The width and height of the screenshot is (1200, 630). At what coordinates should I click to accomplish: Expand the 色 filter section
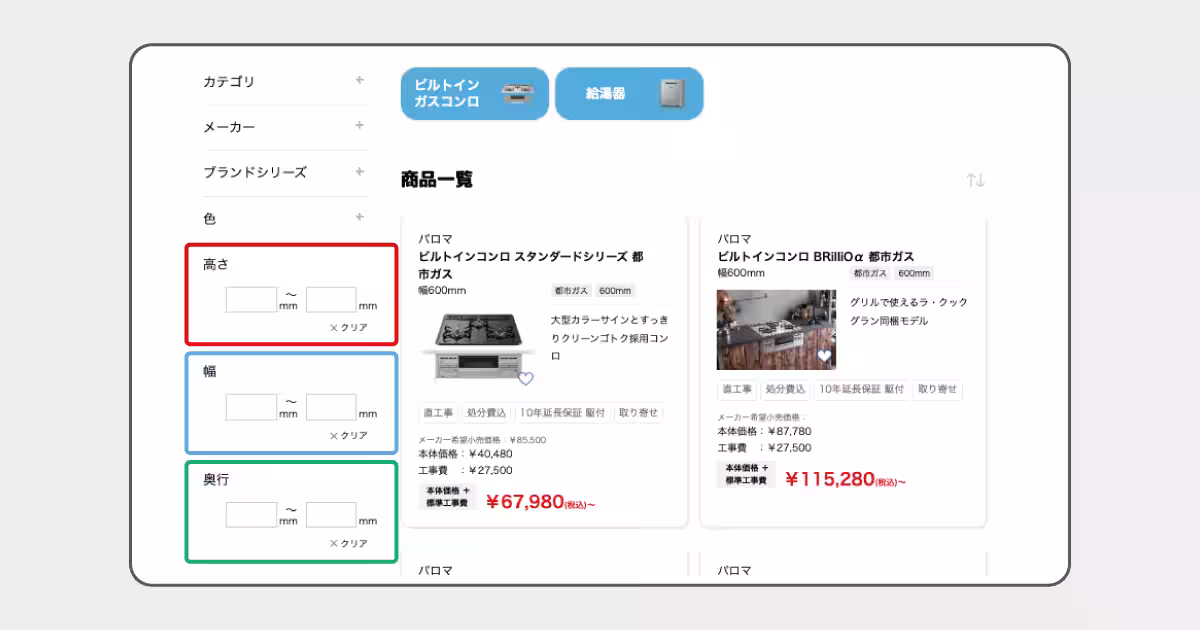(358, 218)
